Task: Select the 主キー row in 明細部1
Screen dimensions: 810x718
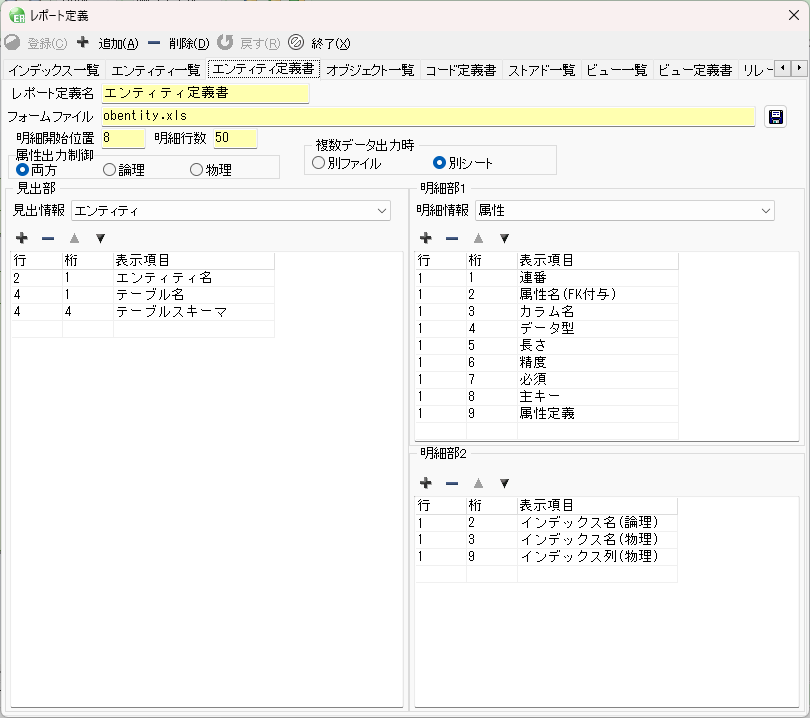Action: [x=547, y=397]
